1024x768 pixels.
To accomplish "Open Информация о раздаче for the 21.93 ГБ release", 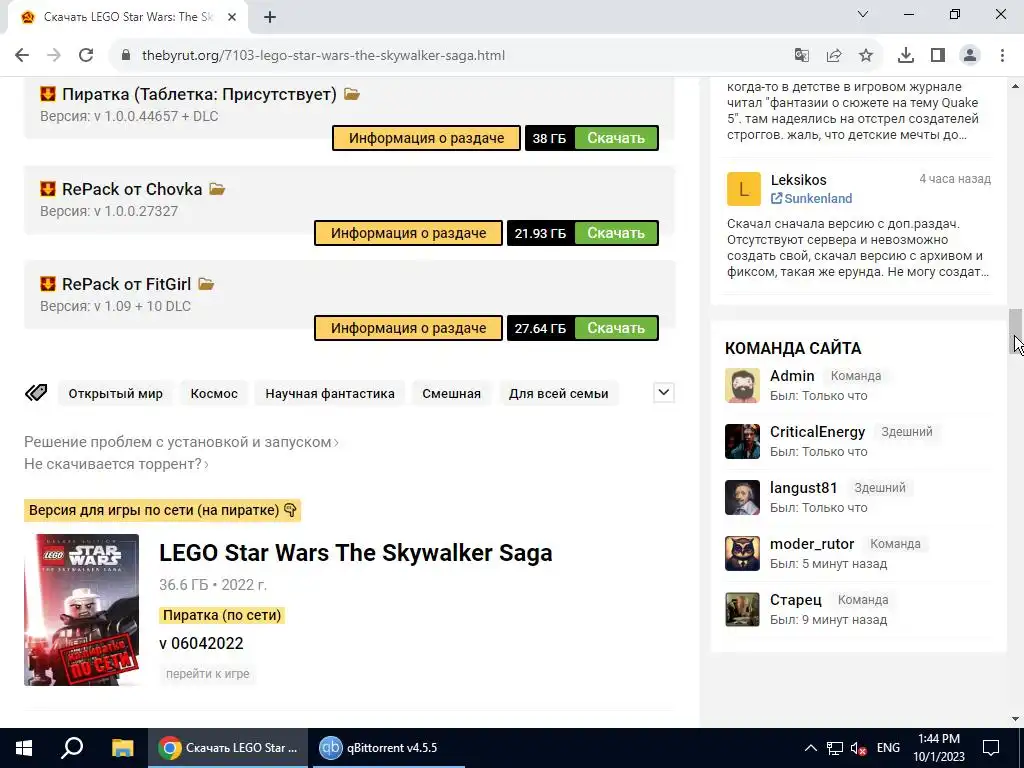I will pyautogui.click(x=408, y=233).
